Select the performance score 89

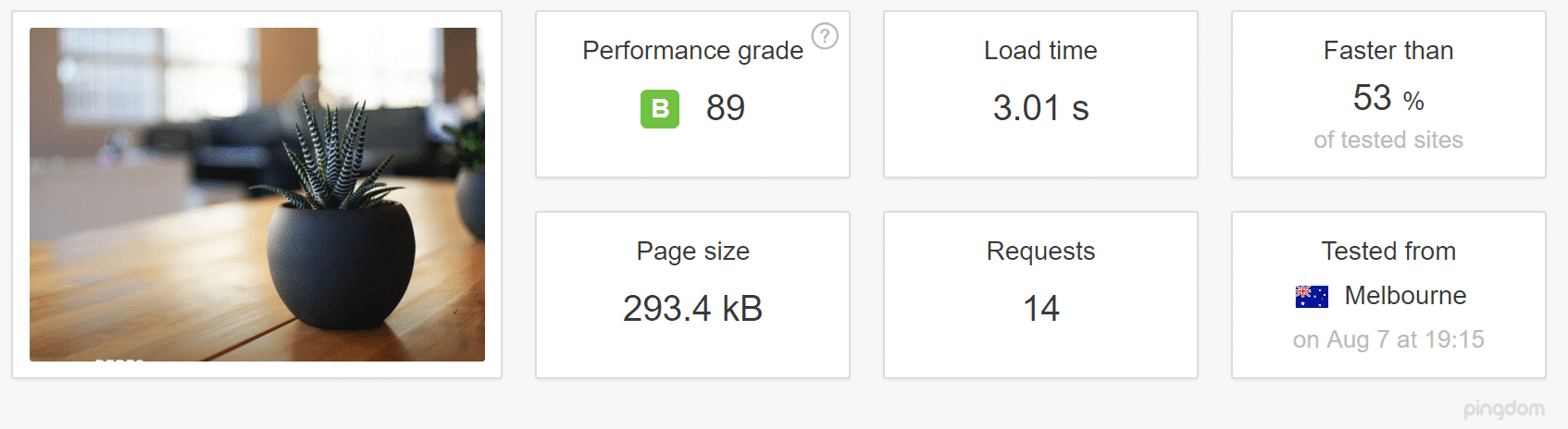726,108
